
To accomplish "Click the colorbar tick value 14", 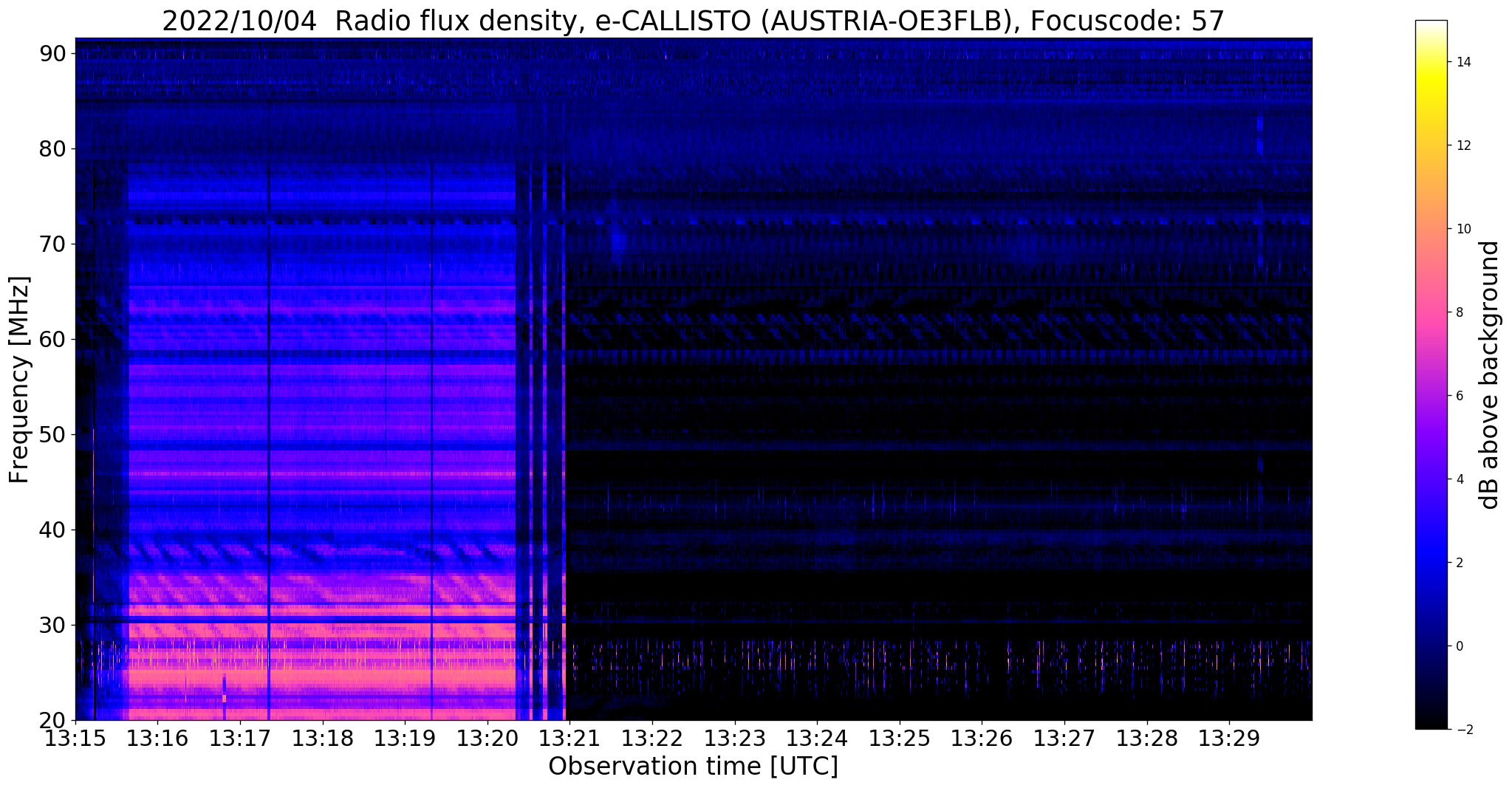I will point(1463,62).
